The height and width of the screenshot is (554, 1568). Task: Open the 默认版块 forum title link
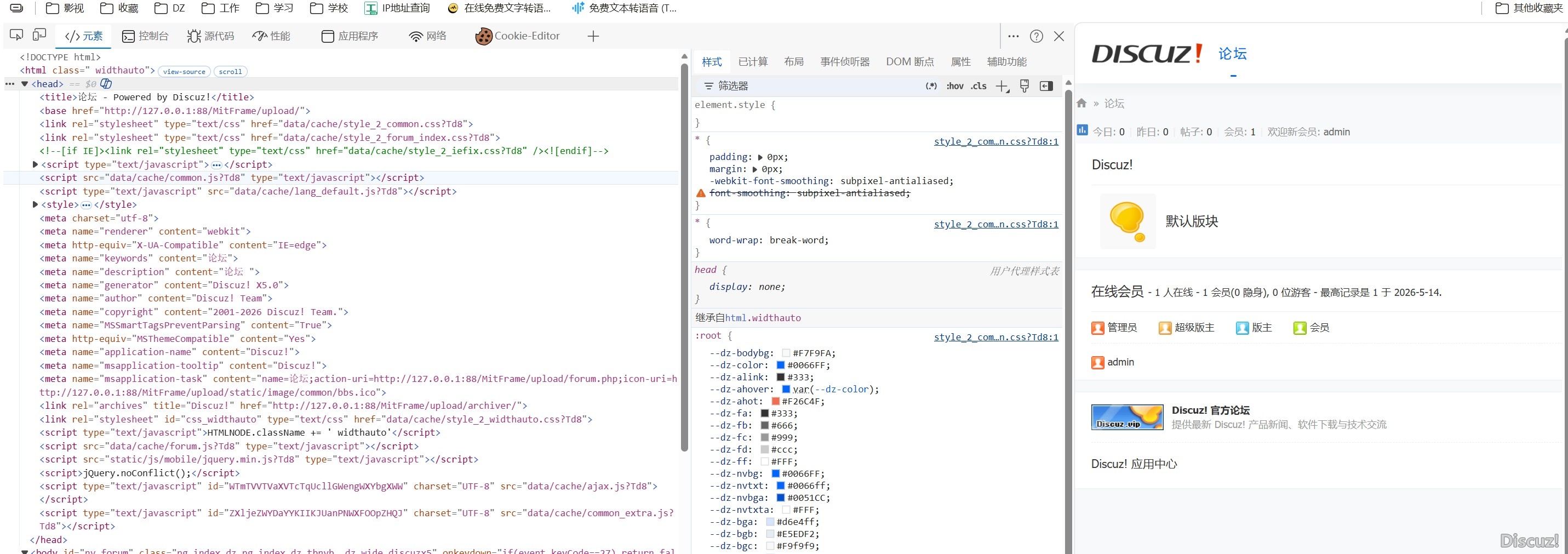pos(1192,221)
